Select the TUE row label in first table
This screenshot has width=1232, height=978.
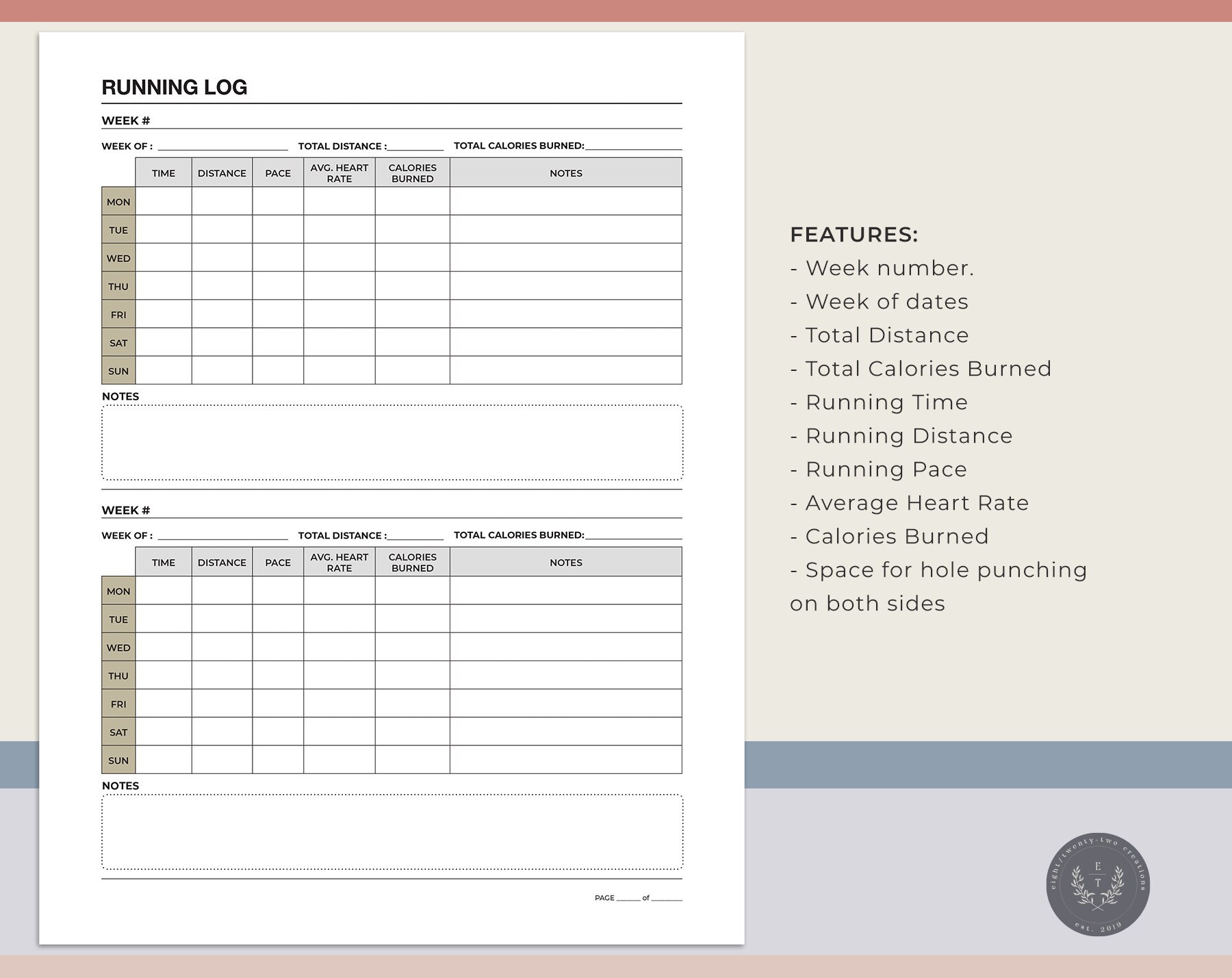[118, 230]
